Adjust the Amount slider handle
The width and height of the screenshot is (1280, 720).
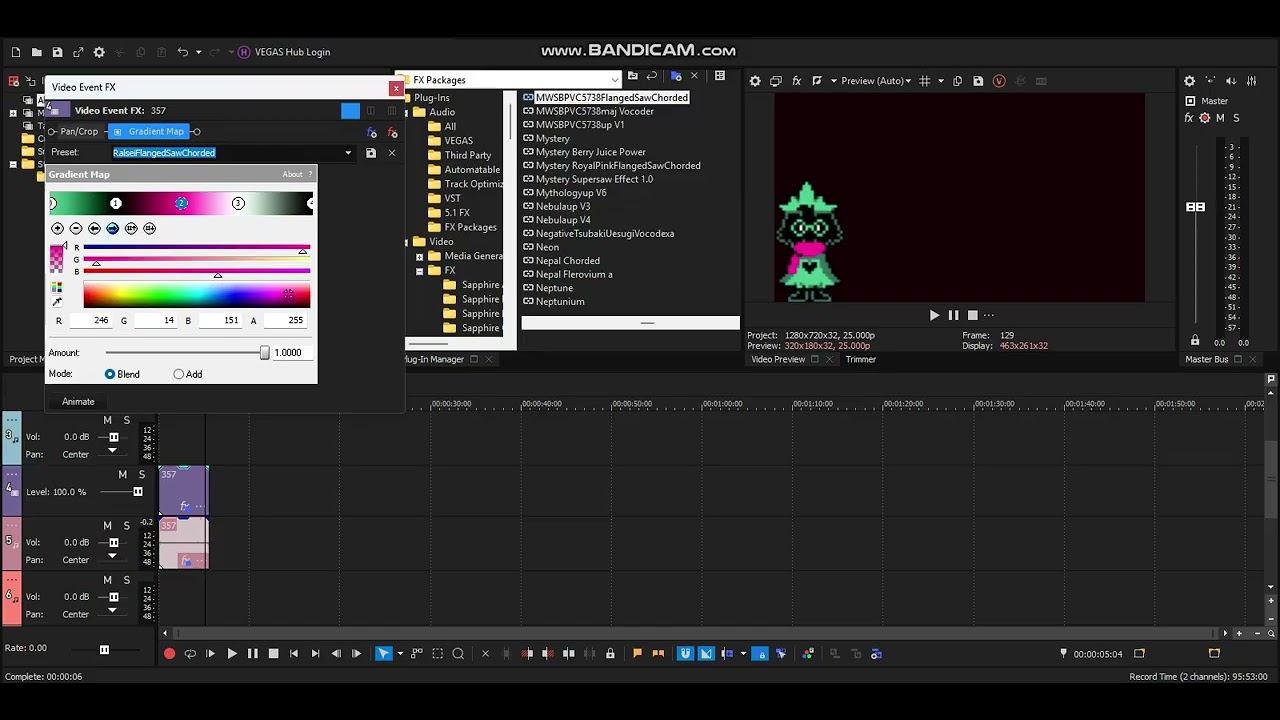pyautogui.click(x=264, y=353)
